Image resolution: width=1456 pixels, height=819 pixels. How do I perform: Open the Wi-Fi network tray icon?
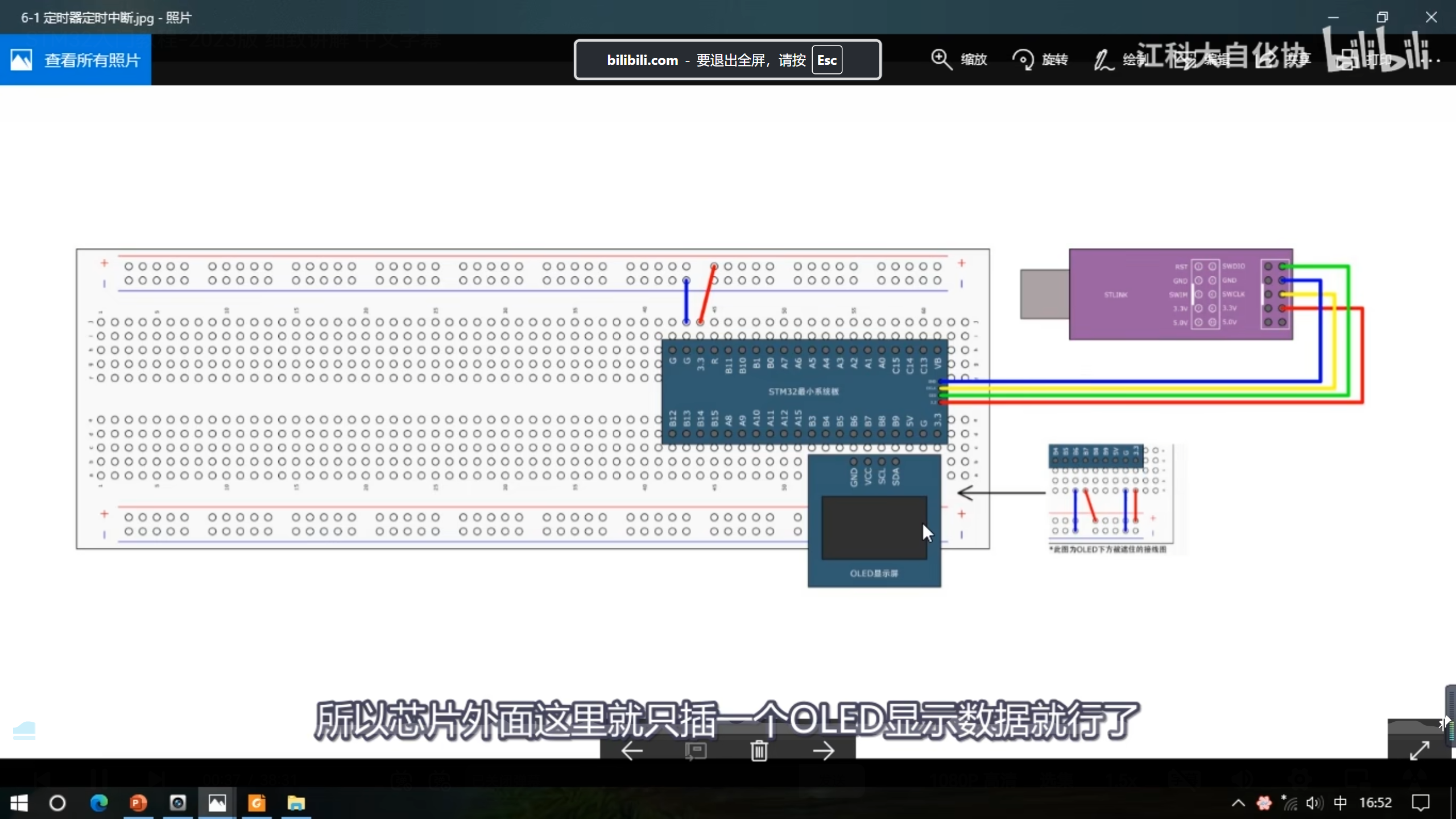[1290, 803]
